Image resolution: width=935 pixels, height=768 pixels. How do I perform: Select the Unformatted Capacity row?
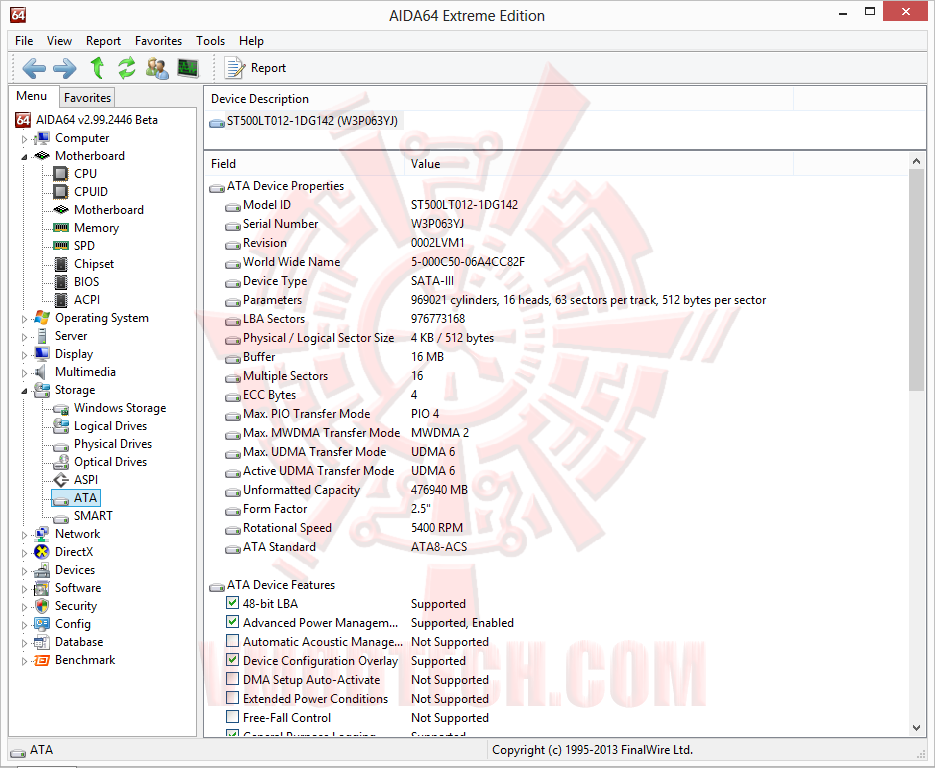click(x=558, y=490)
